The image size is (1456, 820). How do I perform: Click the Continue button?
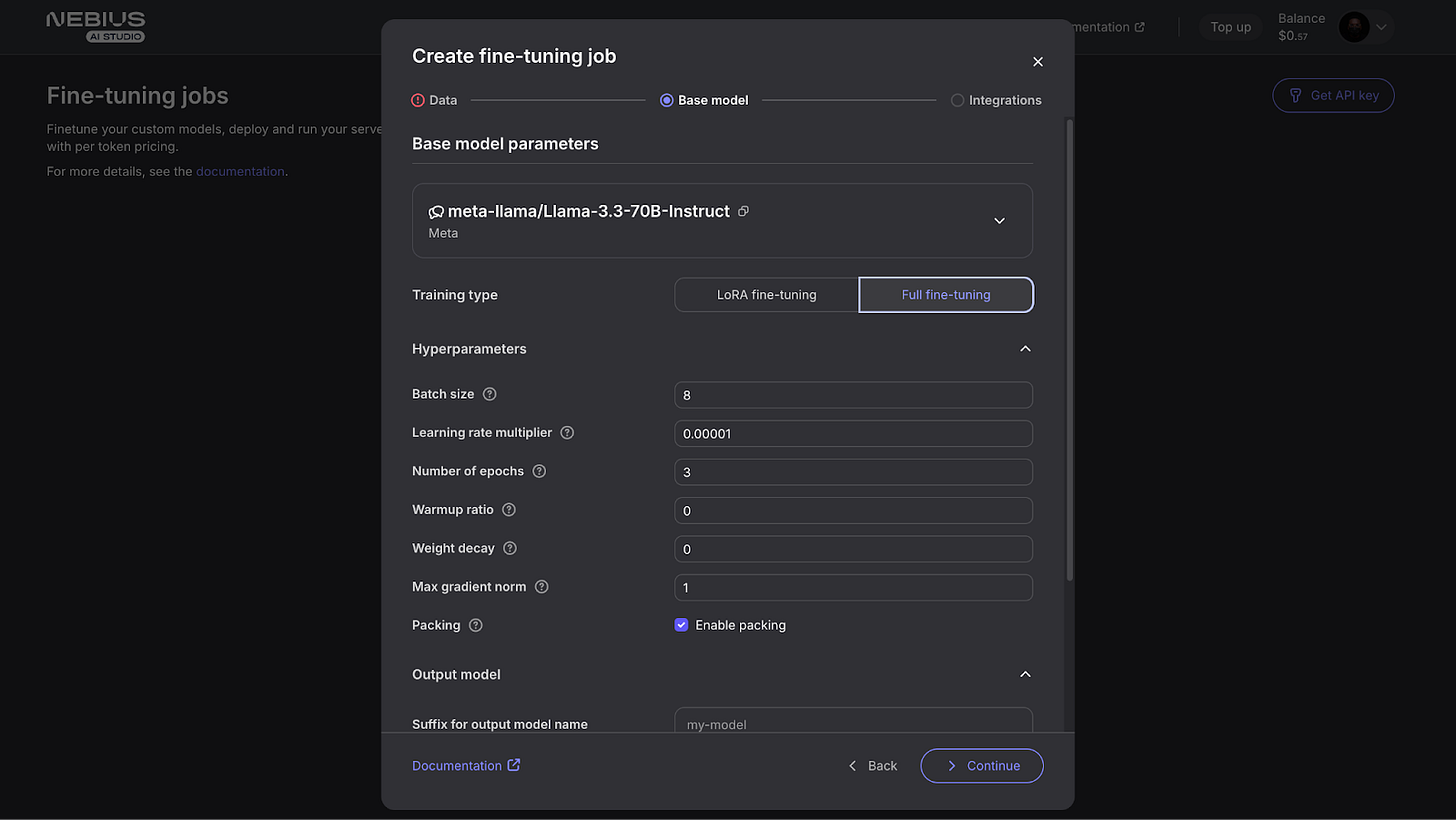click(x=982, y=766)
